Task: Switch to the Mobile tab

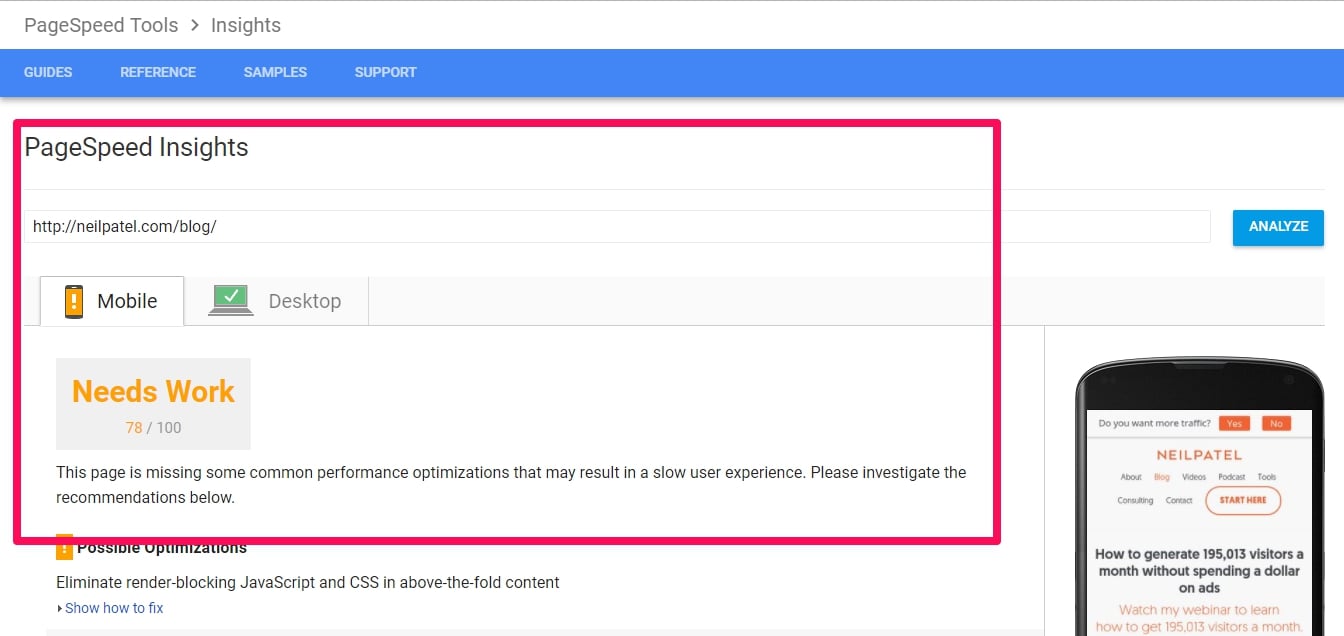Action: click(112, 301)
